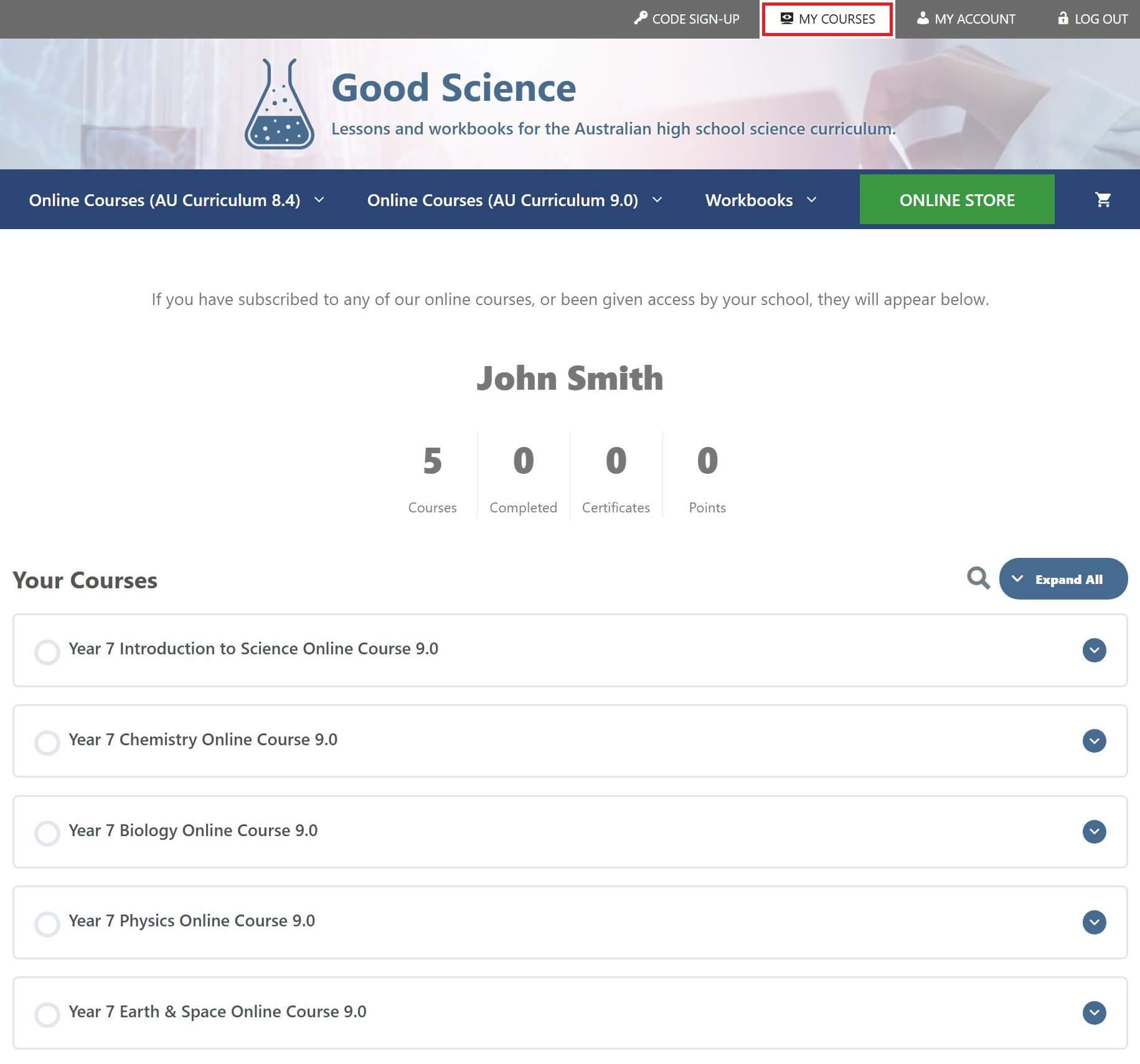1140x1064 pixels.
Task: Select the Code Sign-Up menu item
Action: click(x=687, y=19)
